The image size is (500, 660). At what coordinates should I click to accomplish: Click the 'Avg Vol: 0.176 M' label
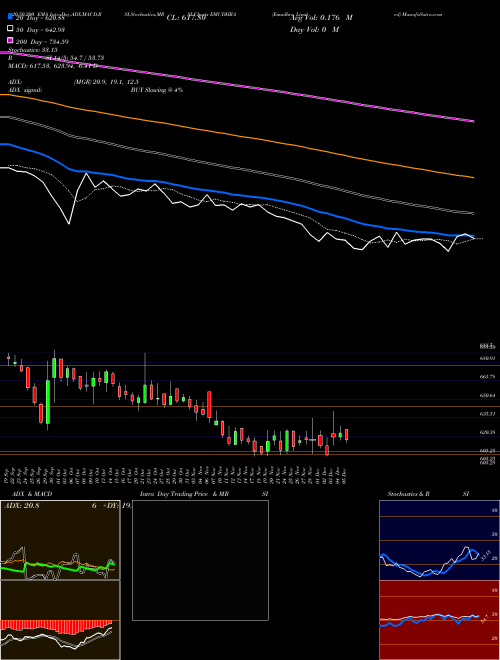click(321, 18)
